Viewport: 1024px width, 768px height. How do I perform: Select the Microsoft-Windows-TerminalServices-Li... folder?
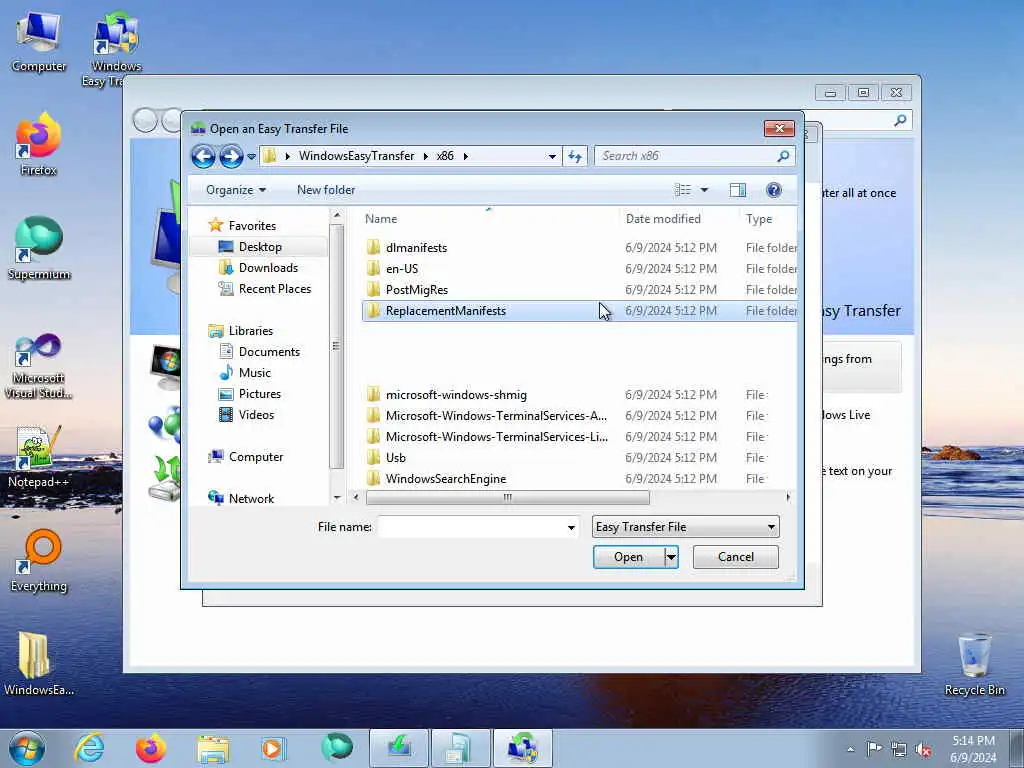[496, 437]
